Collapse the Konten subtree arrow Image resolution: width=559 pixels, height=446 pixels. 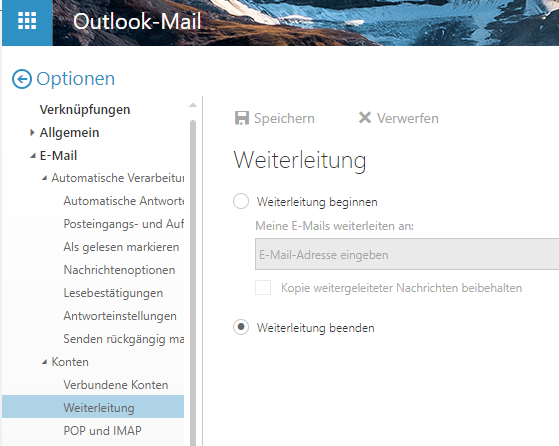(x=44, y=362)
